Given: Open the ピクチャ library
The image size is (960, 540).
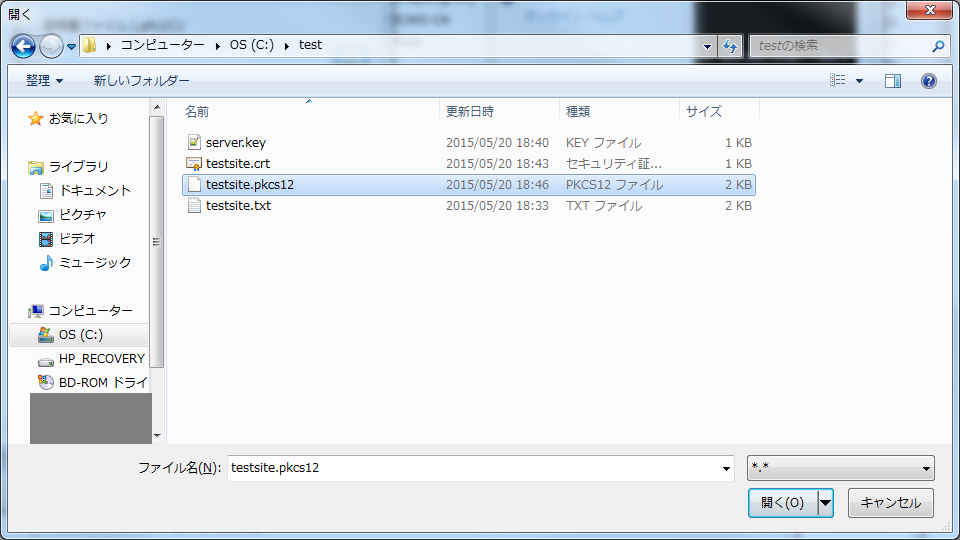Looking at the screenshot, I should click(83, 214).
